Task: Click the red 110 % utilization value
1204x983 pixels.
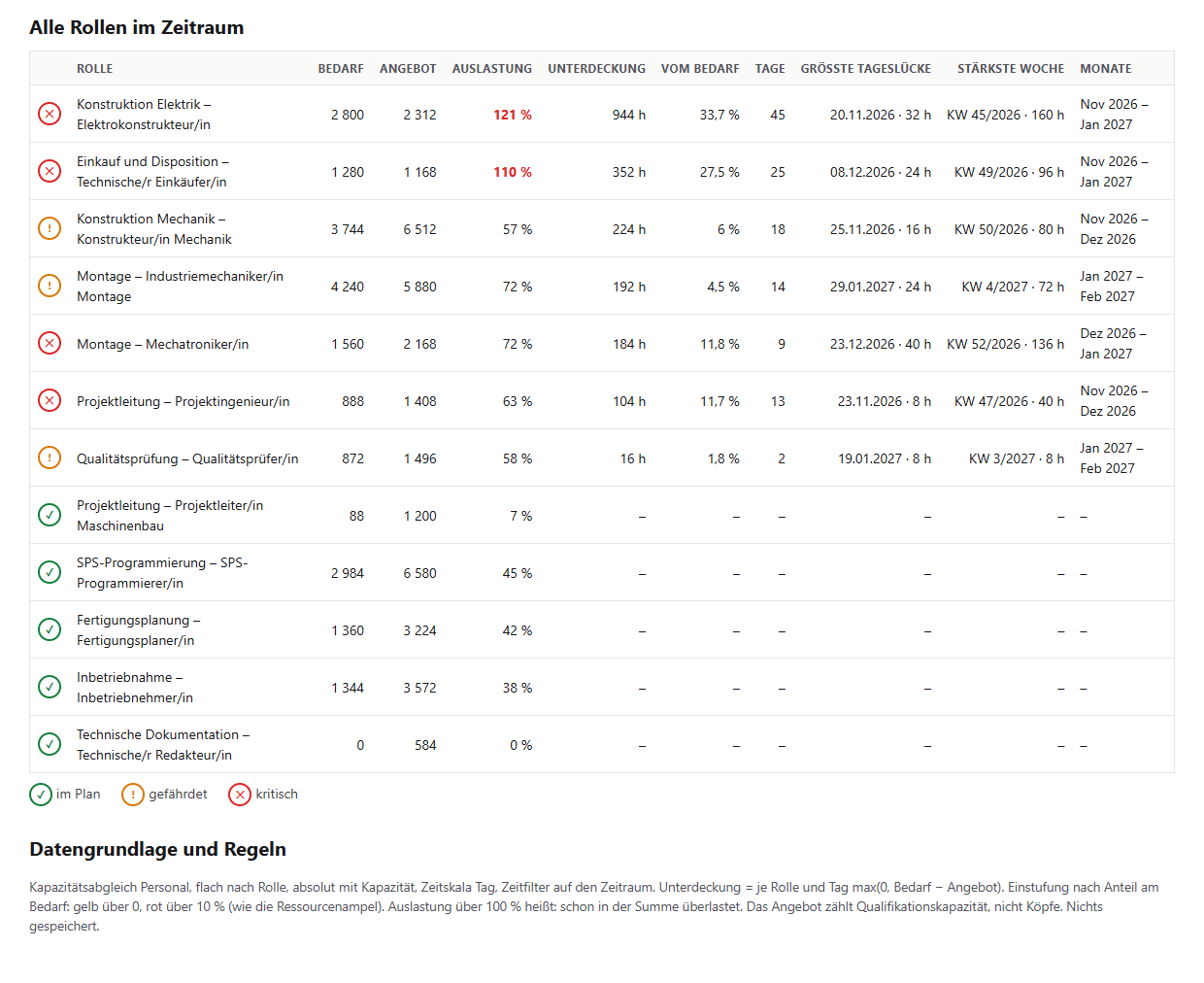Action: [x=513, y=172]
